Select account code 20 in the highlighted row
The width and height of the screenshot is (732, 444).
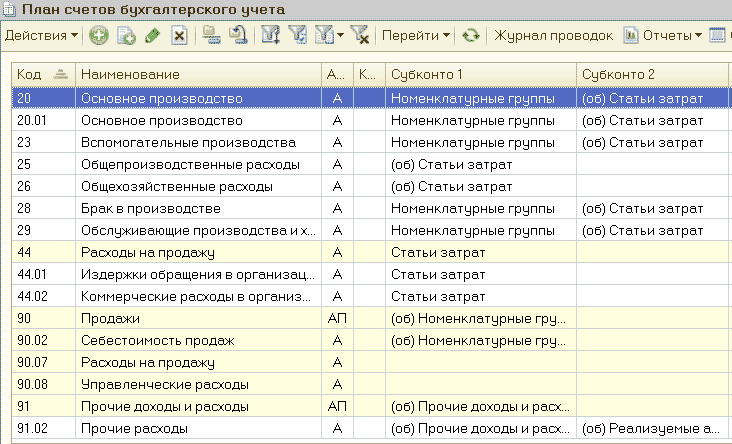point(24,99)
